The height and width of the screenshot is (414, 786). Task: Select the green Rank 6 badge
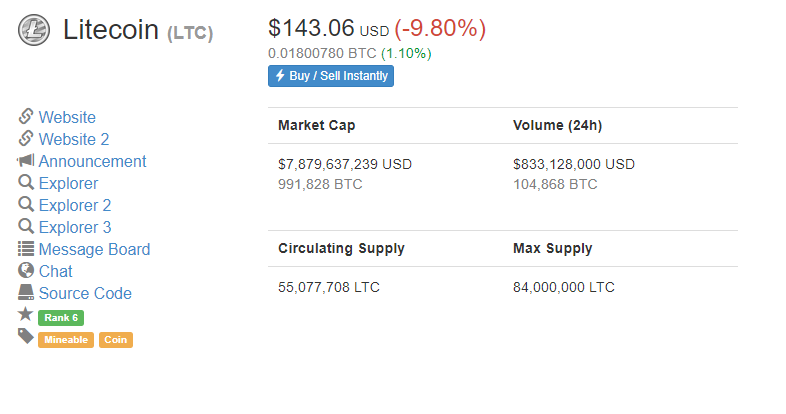61,318
